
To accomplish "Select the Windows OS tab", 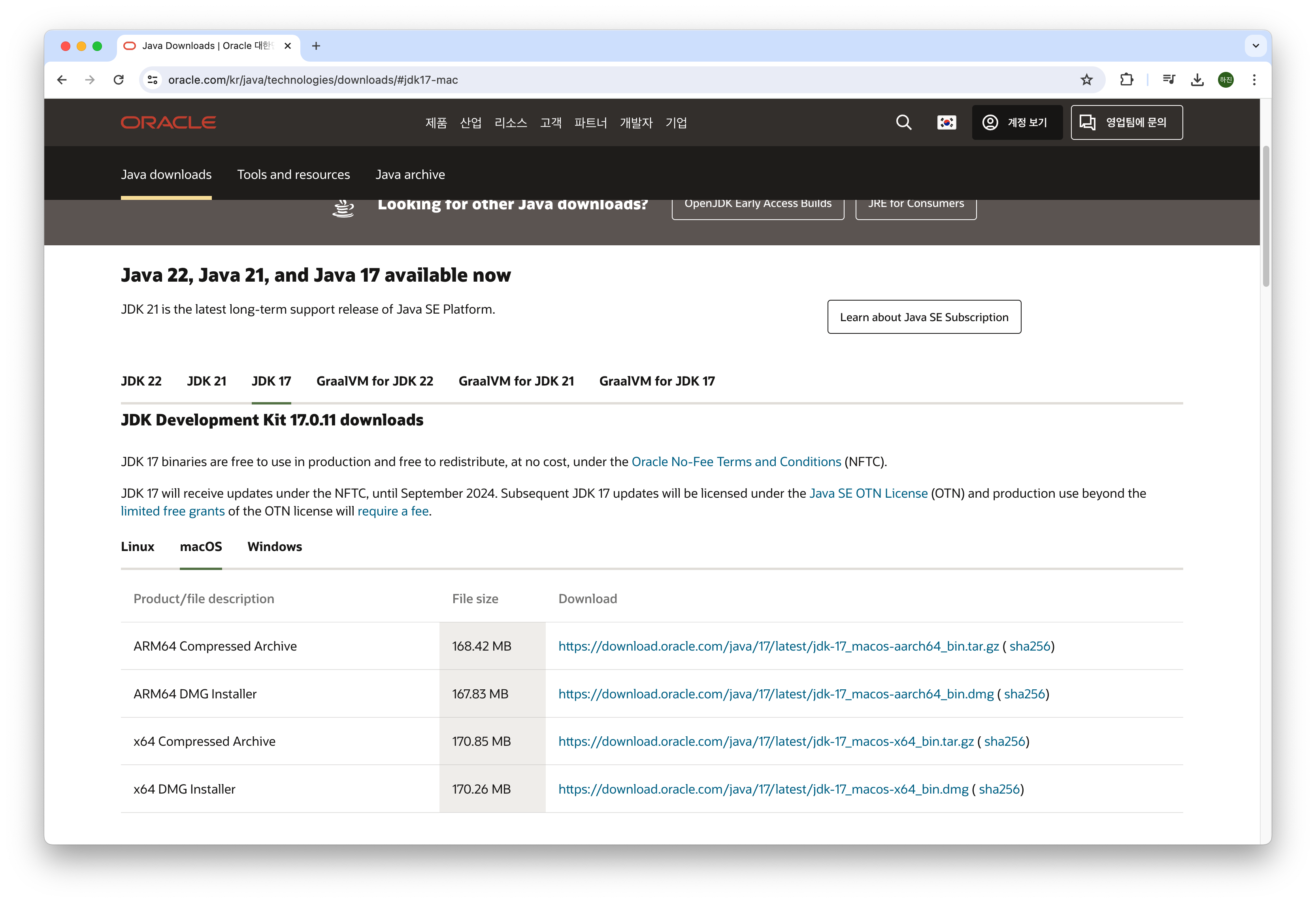I will click(275, 546).
